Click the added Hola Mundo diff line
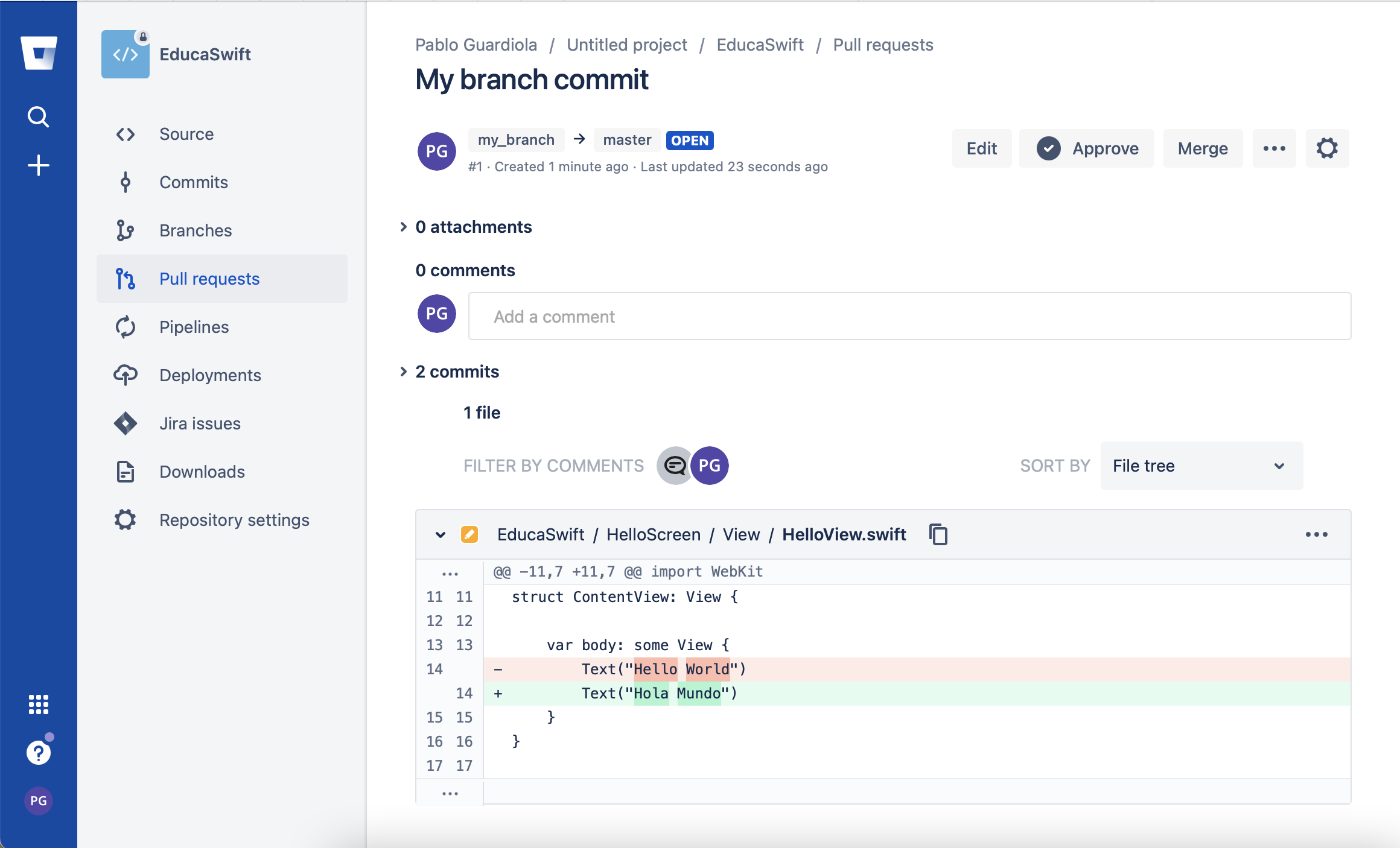The height and width of the screenshot is (848, 1400). (x=917, y=693)
